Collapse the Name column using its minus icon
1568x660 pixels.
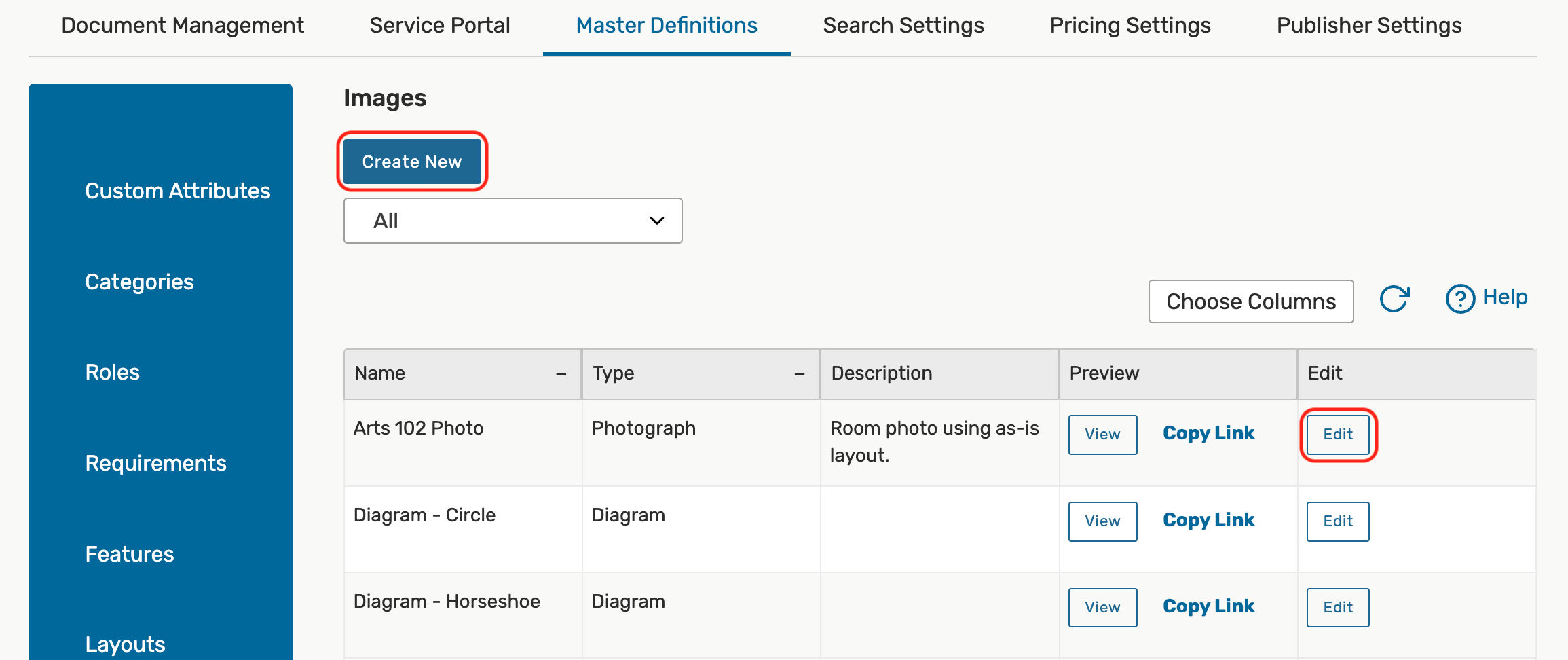561,374
